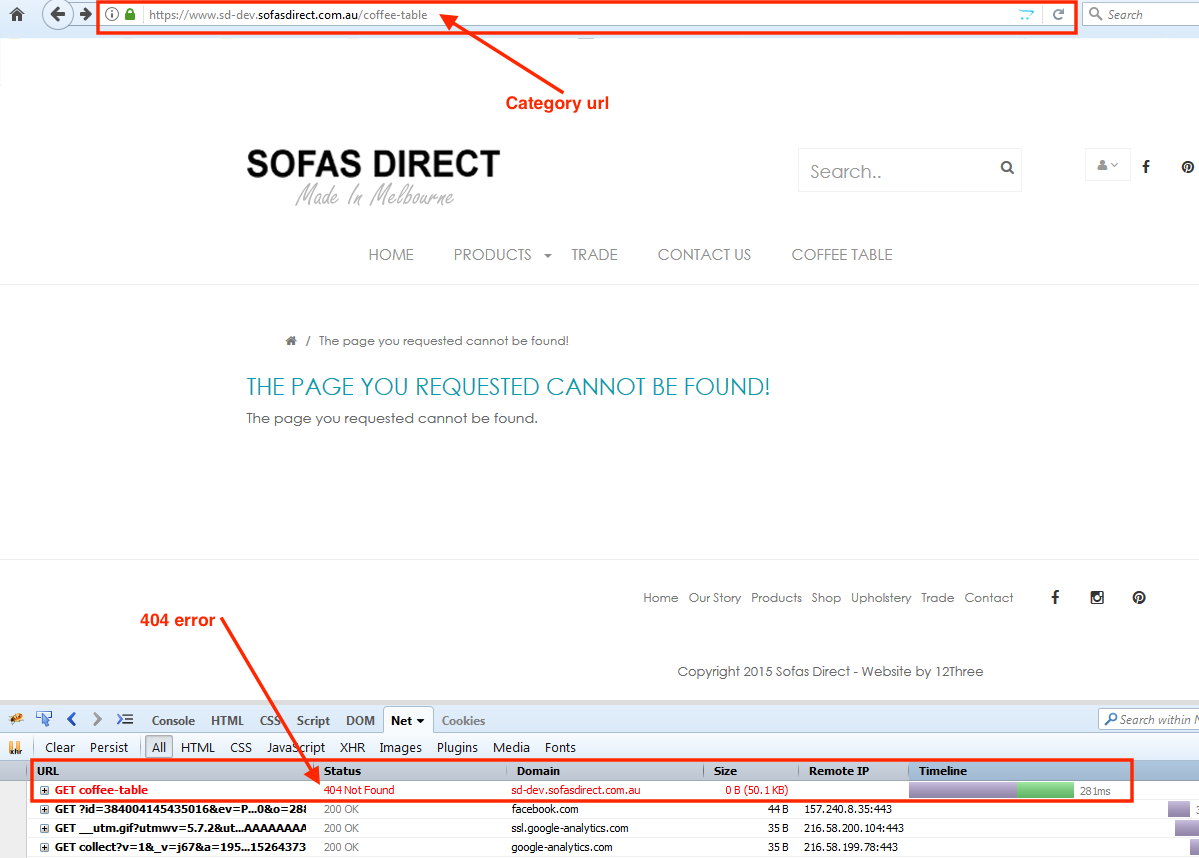Open the HOME navigation menu item
This screenshot has width=1199, height=858.
tap(391, 255)
